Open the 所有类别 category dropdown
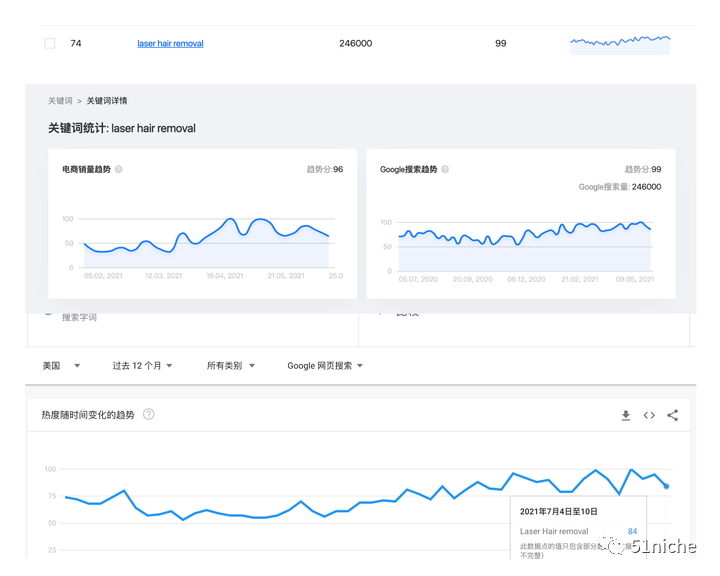The image size is (720, 576). (231, 366)
